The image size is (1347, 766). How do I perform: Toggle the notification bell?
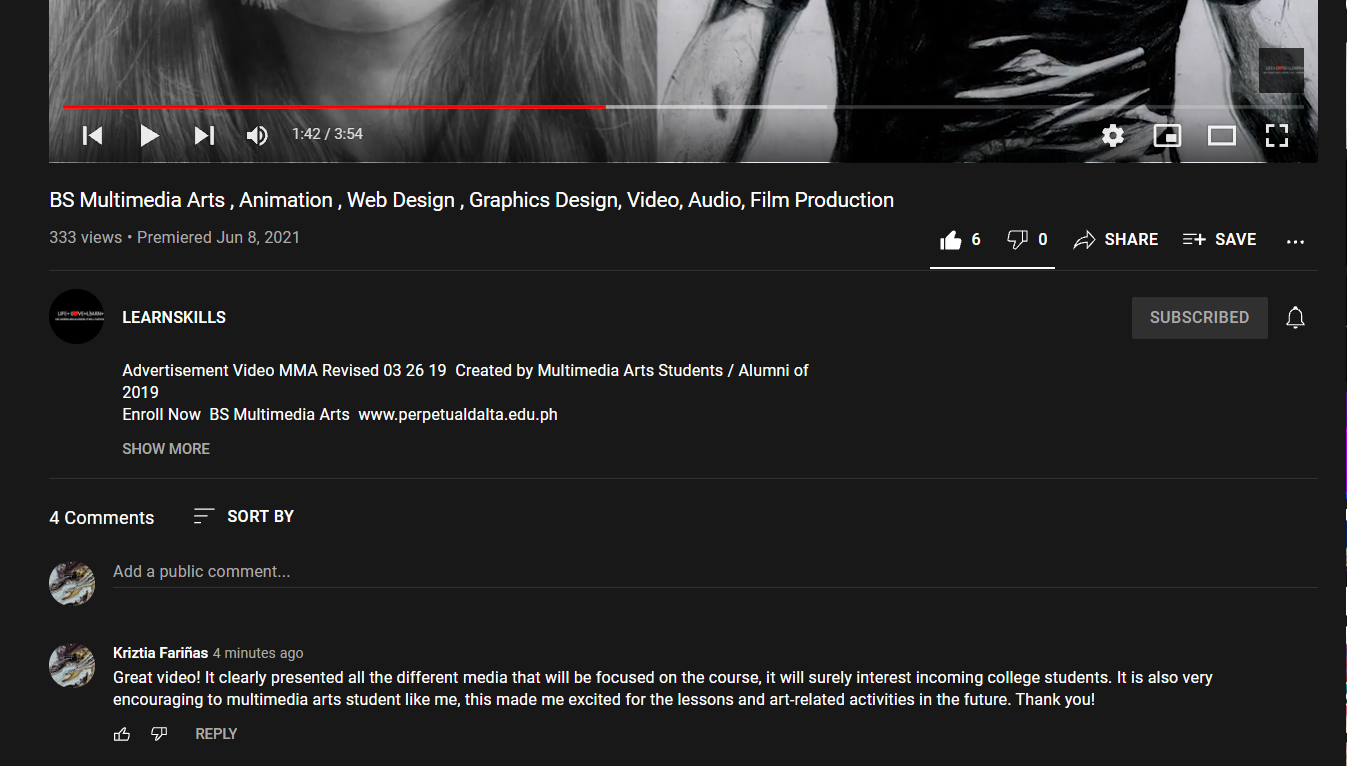(x=1295, y=318)
